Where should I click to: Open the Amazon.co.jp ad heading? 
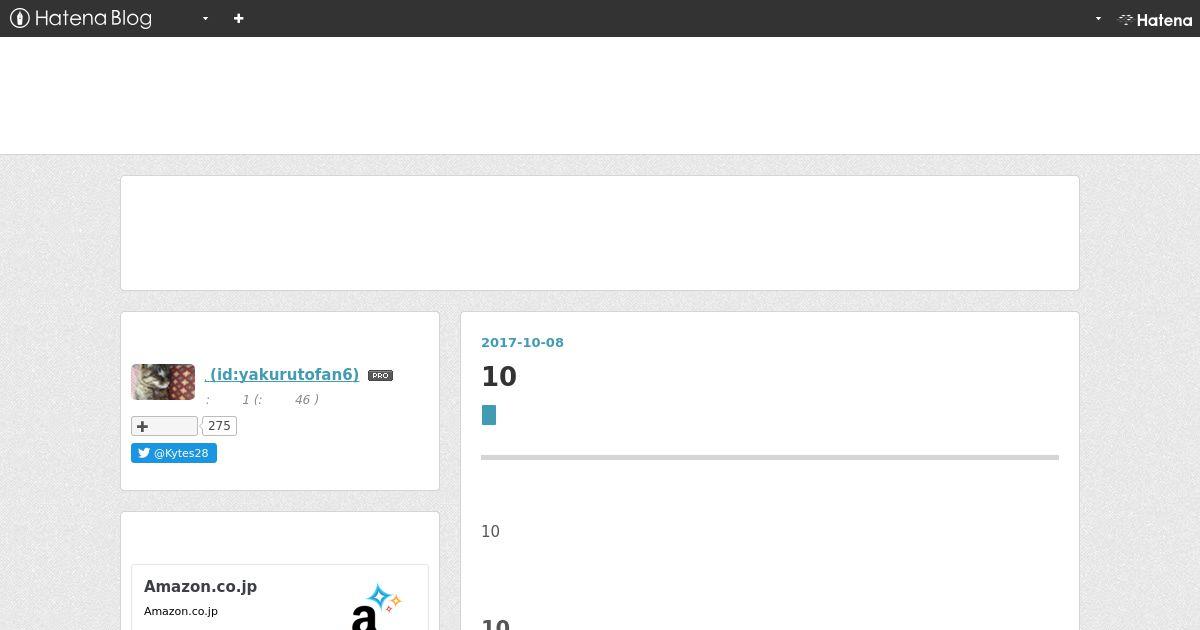tap(200, 587)
